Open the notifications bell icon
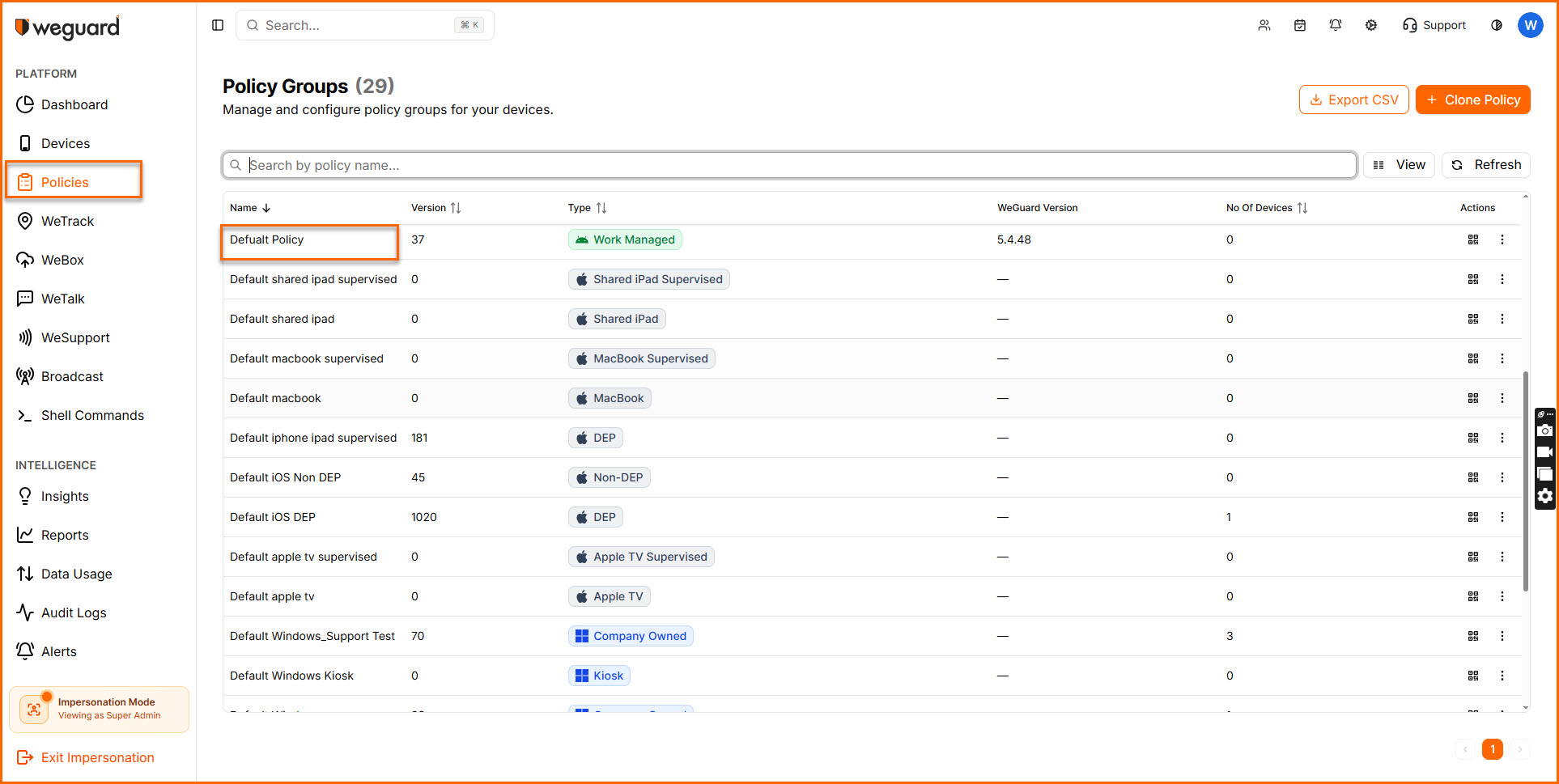This screenshot has height=784, width=1559. point(1336,25)
